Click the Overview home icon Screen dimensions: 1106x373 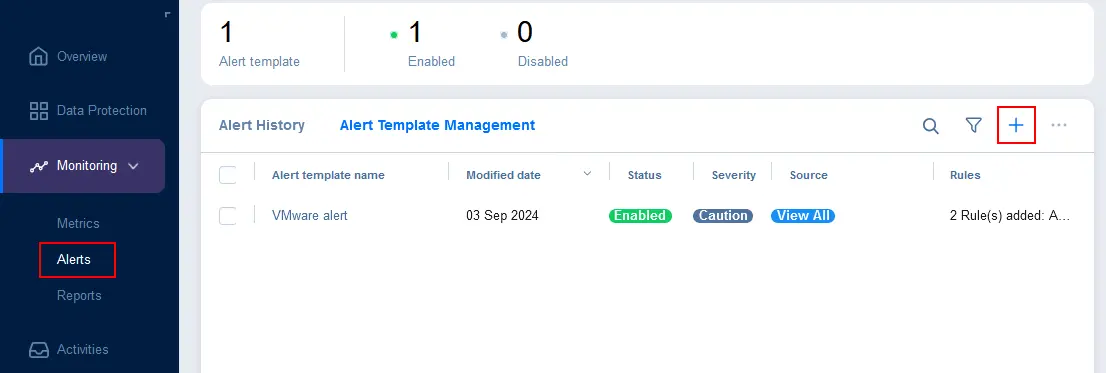tap(38, 56)
